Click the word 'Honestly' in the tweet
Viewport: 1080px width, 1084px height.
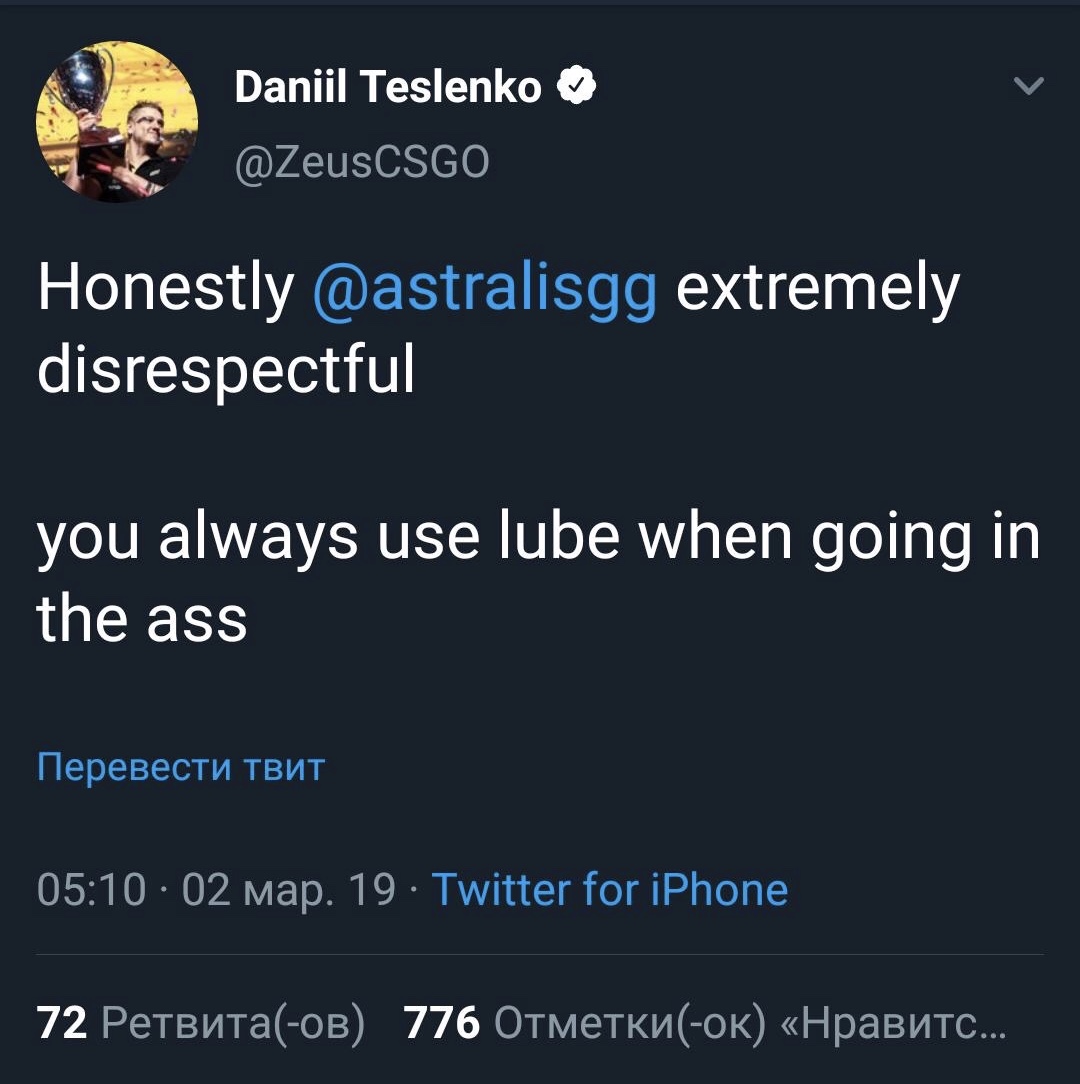point(166,289)
